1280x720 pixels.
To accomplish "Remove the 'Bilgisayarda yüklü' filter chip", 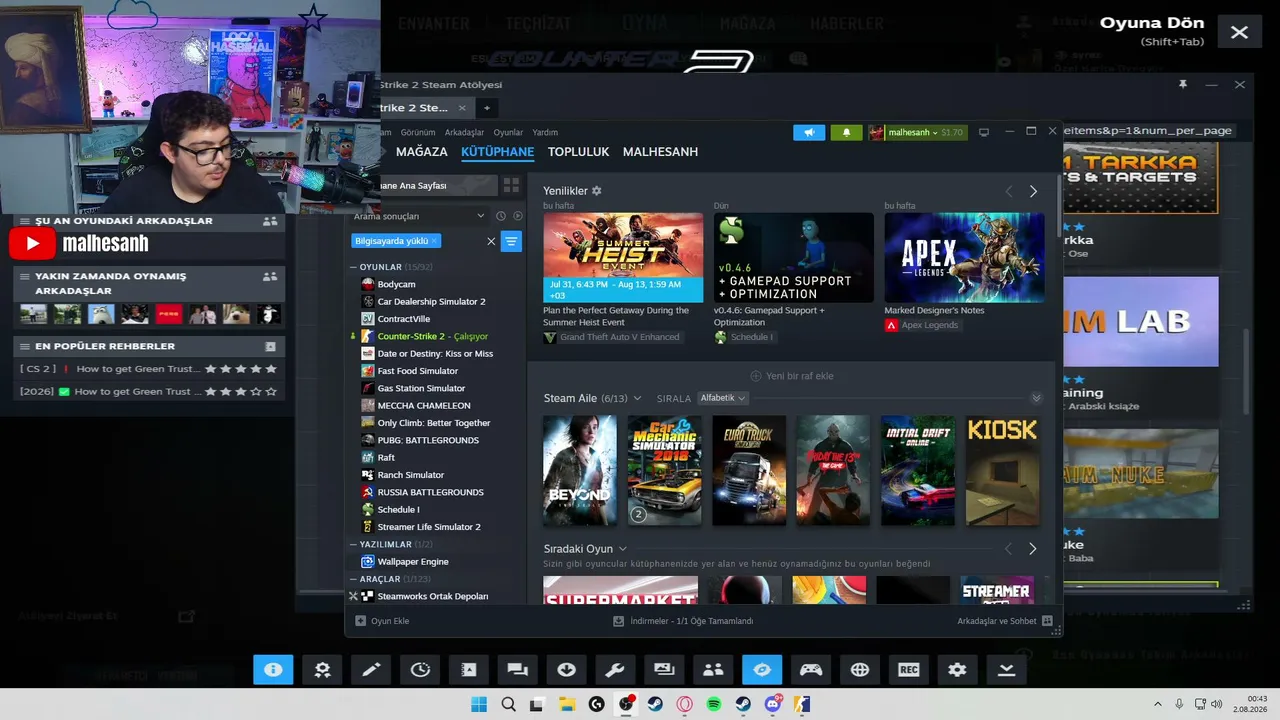I will tap(435, 241).
